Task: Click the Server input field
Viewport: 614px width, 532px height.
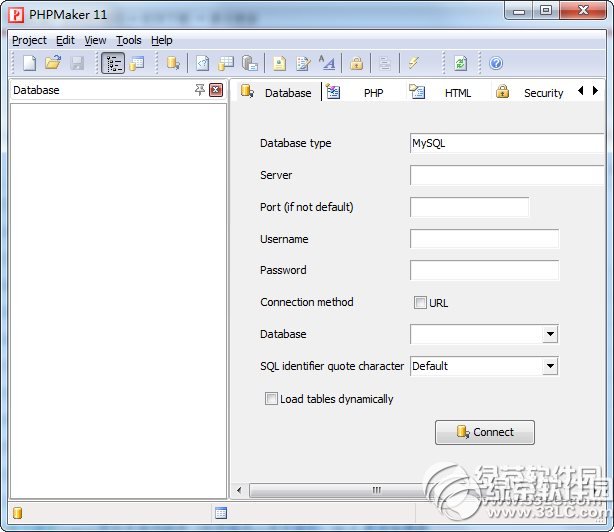Action: point(507,175)
